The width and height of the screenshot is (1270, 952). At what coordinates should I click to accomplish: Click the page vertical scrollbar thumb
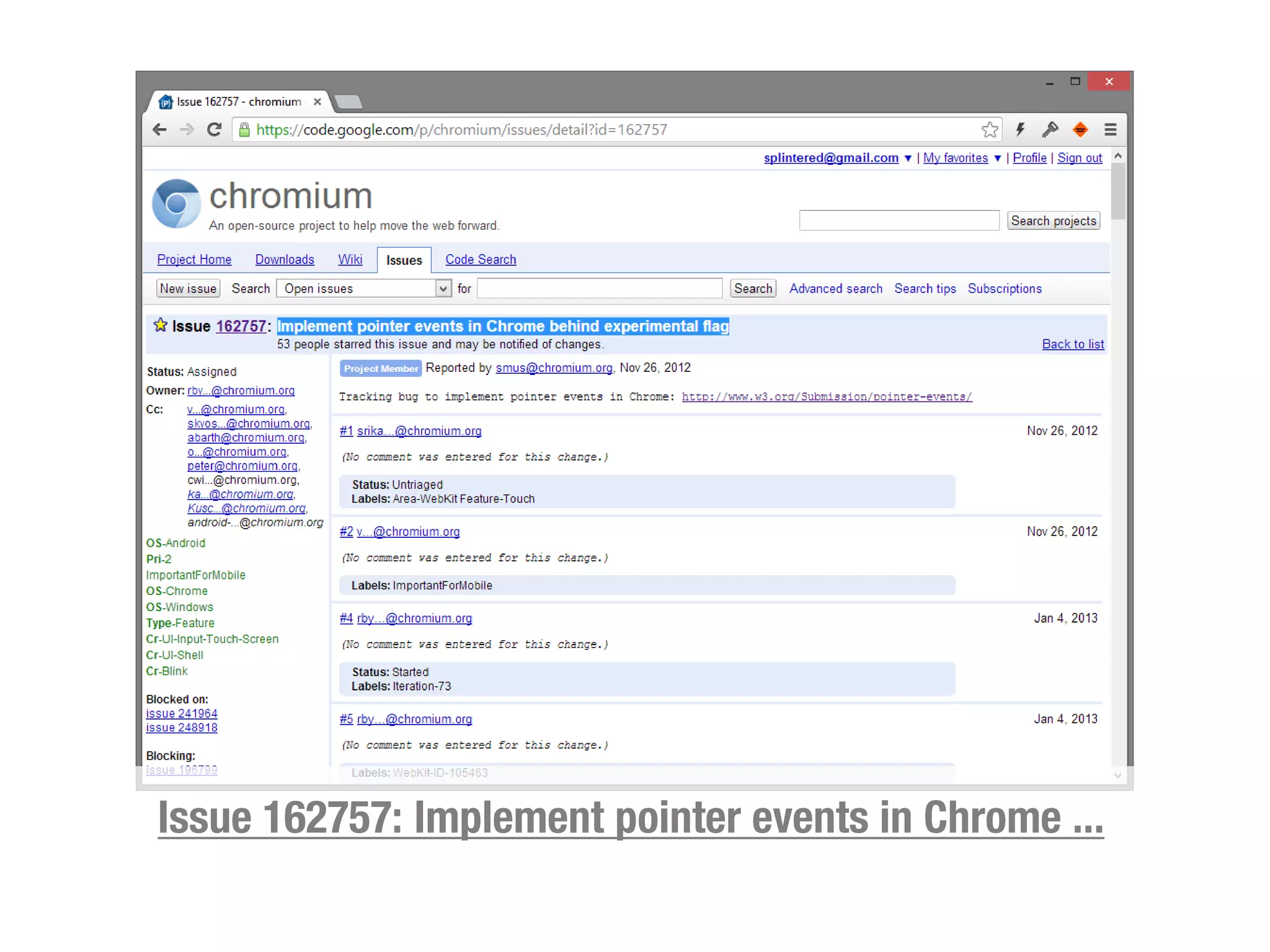[1117, 192]
